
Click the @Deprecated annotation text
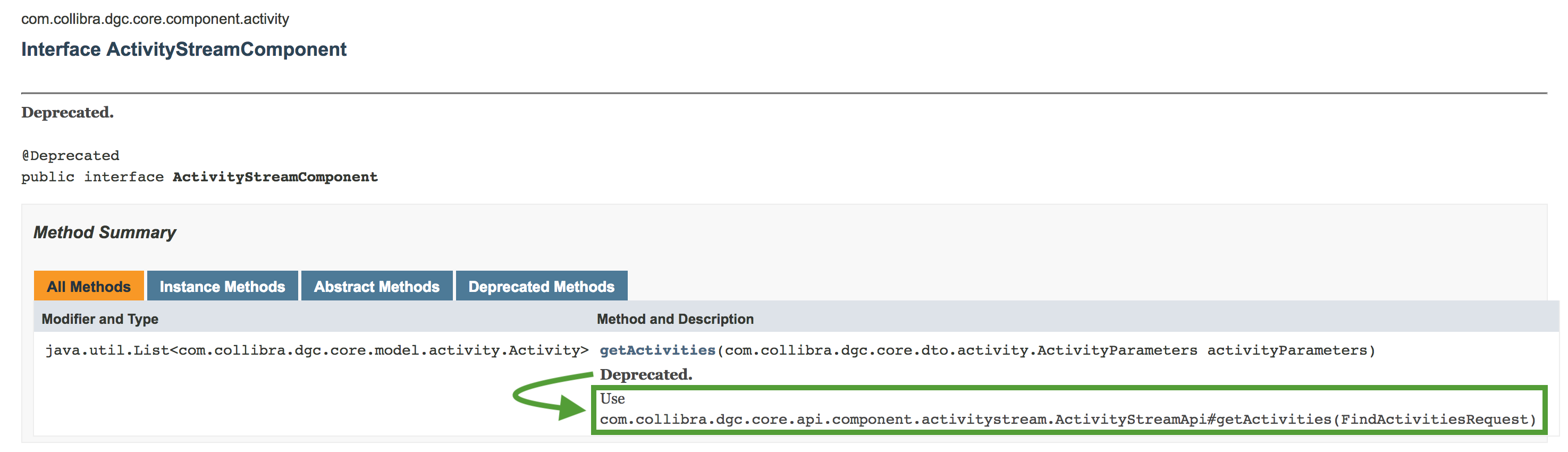pos(71,155)
